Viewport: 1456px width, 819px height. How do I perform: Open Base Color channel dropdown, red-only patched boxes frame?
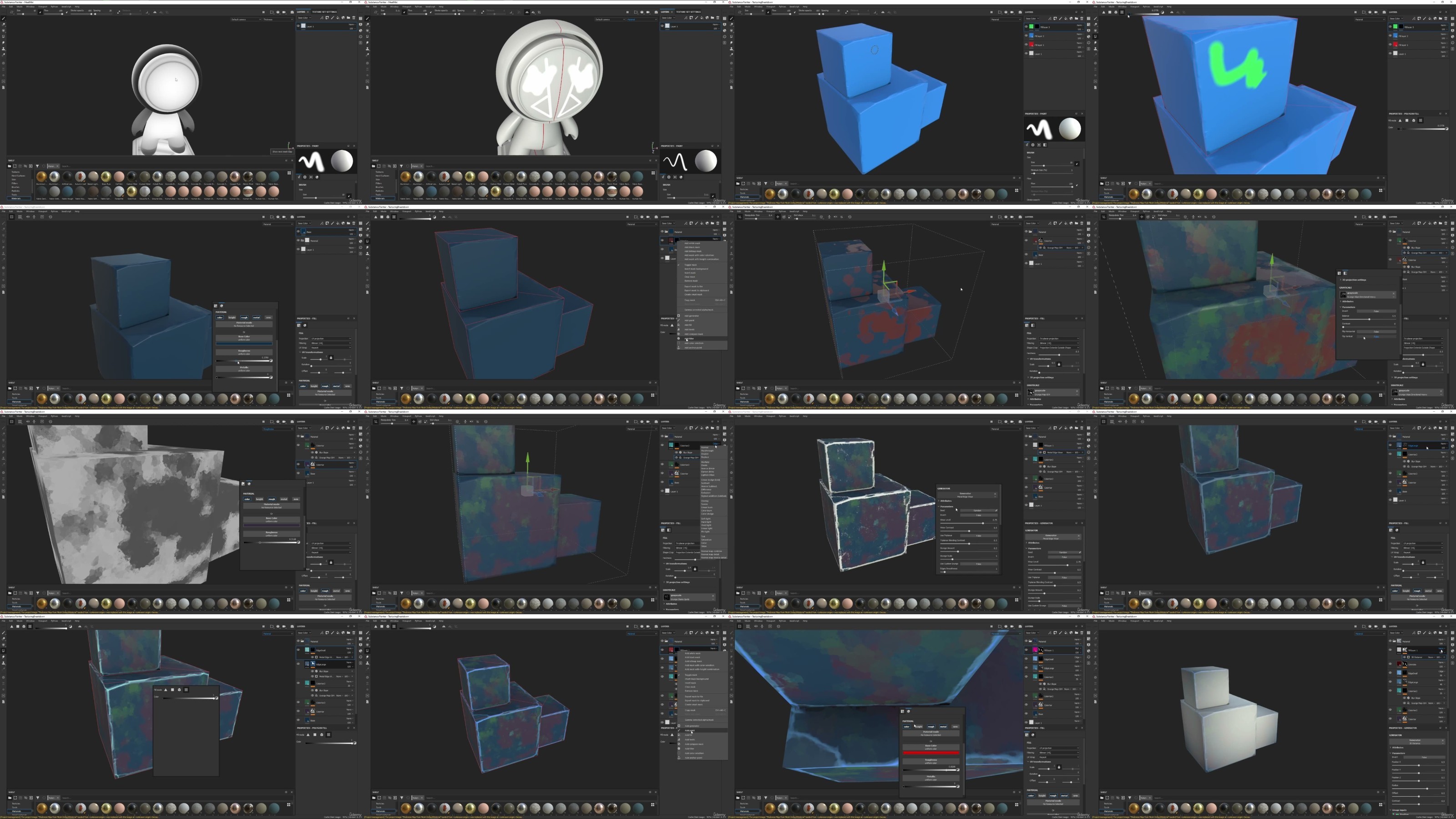[1033, 223]
